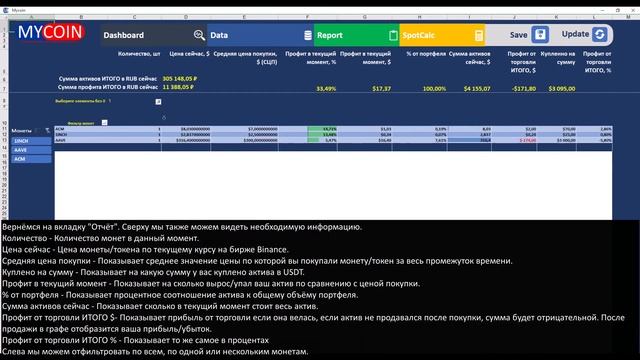Click the Монеты slicer header
This screenshot has width=640, height=360.
click(x=21, y=131)
